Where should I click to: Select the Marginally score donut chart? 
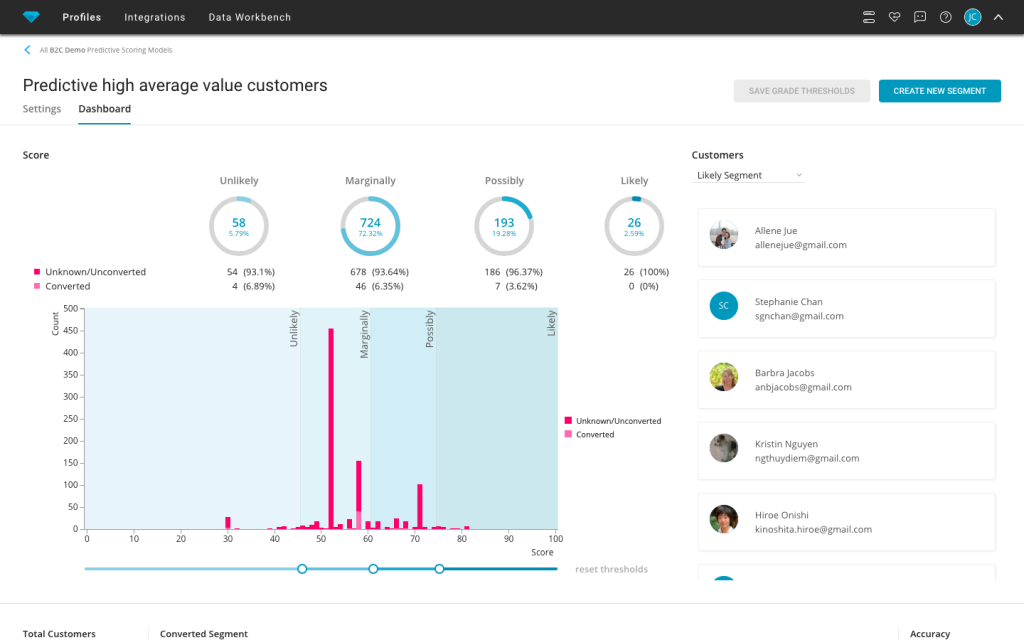(x=370, y=226)
